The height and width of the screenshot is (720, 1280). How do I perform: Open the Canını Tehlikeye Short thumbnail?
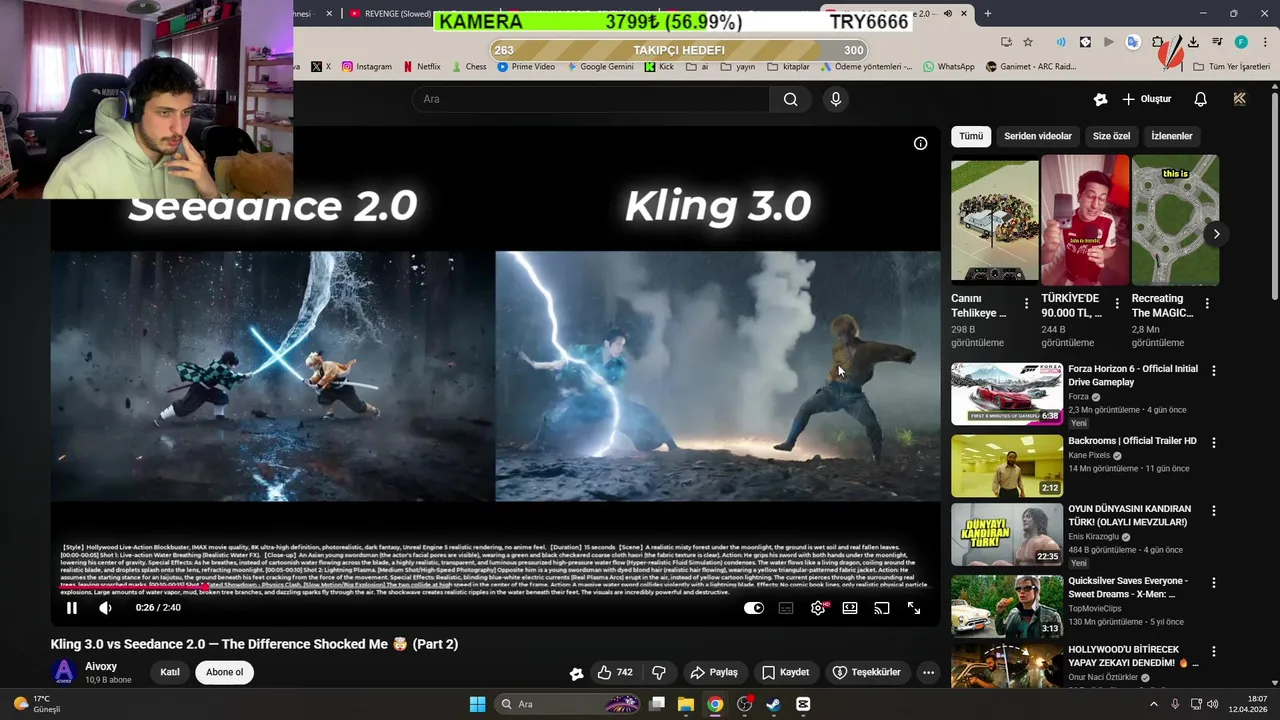tap(994, 220)
